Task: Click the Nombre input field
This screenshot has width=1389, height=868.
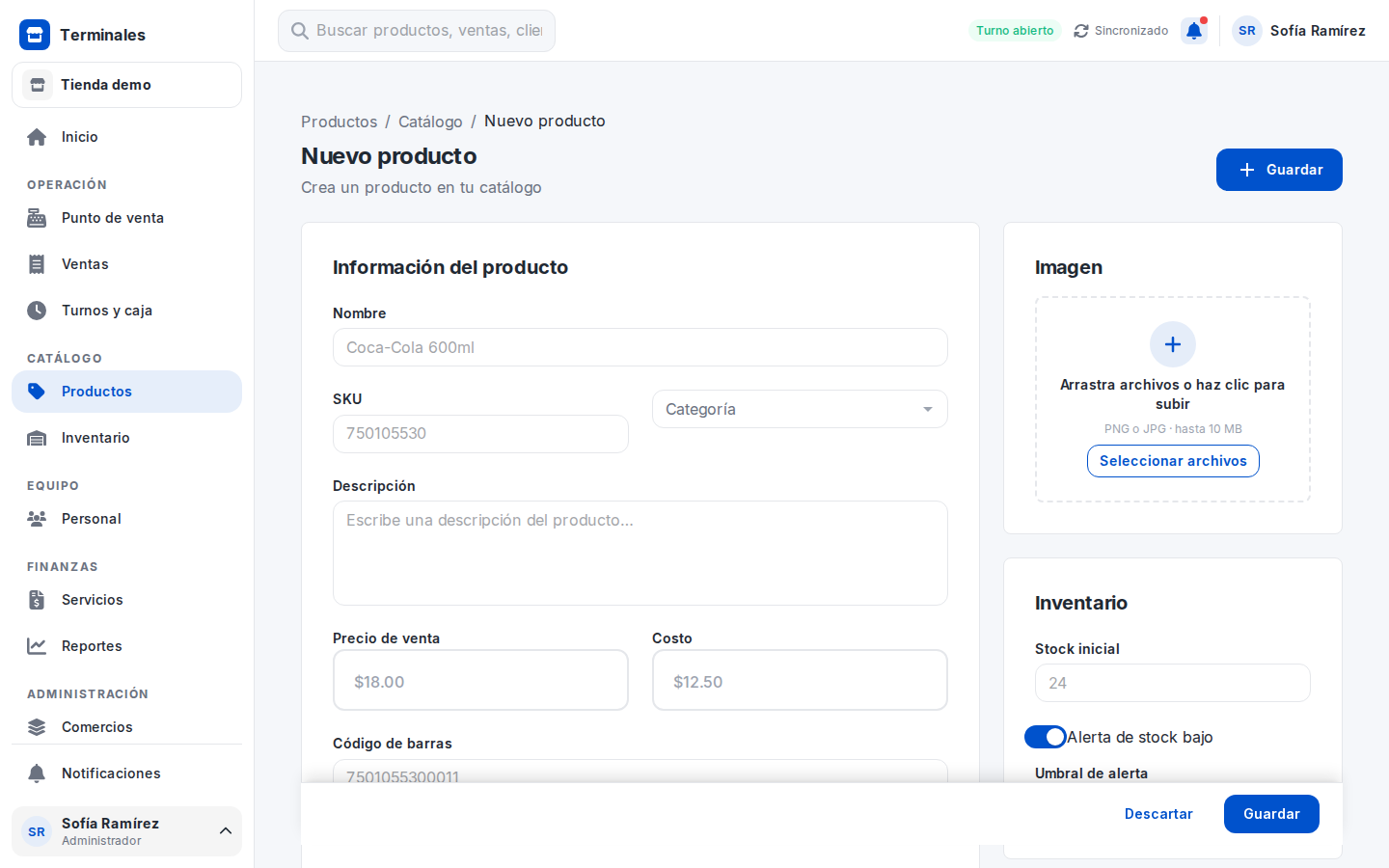Action: click(640, 347)
